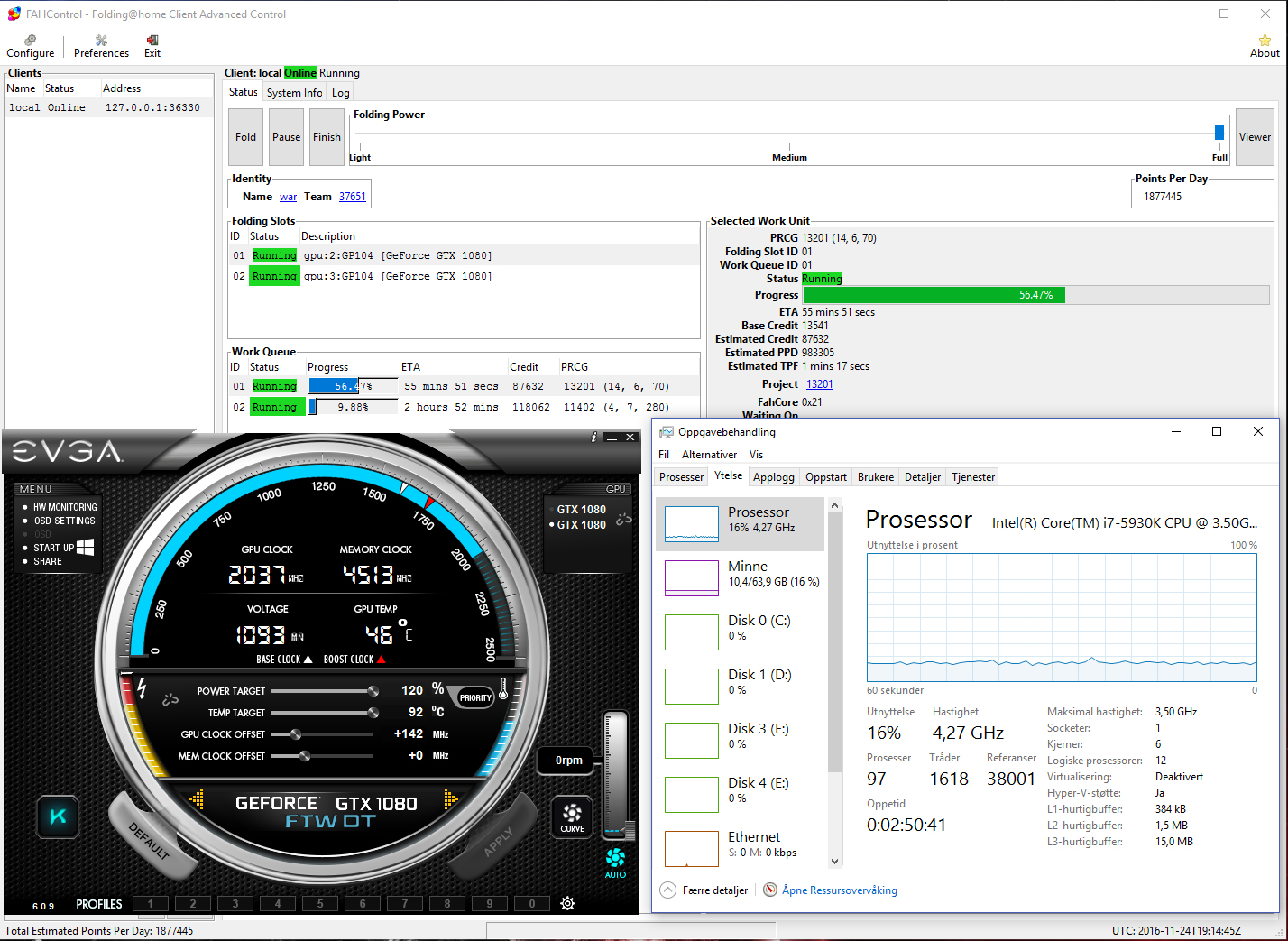Screen dimensions: 1288x941
Task: Click the Task Manager sidebar scroll up arrow
Action: click(834, 505)
